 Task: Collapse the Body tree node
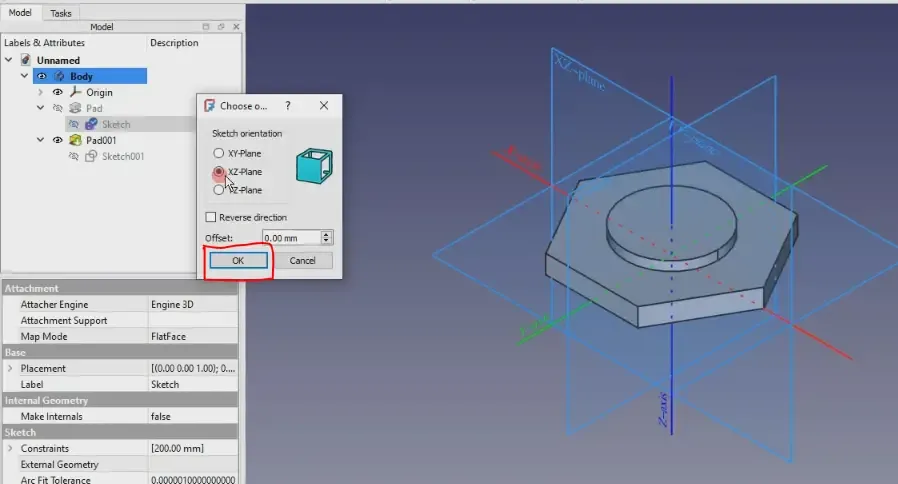pos(25,76)
